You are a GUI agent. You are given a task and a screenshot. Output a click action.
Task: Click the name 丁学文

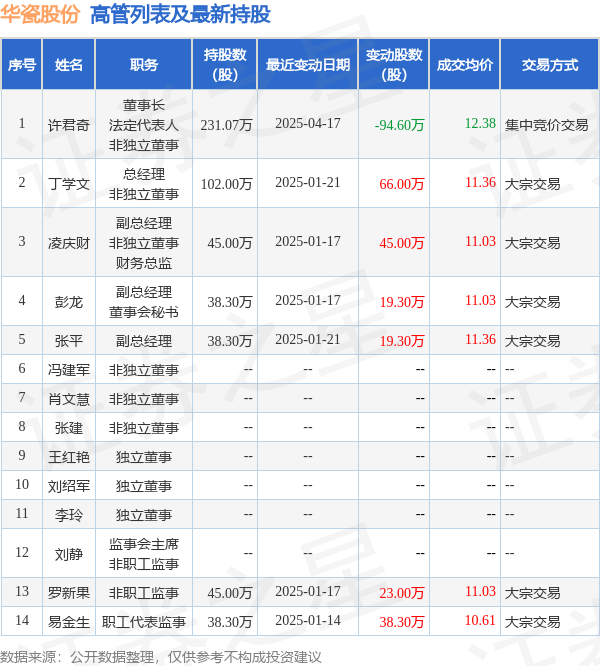tap(69, 184)
